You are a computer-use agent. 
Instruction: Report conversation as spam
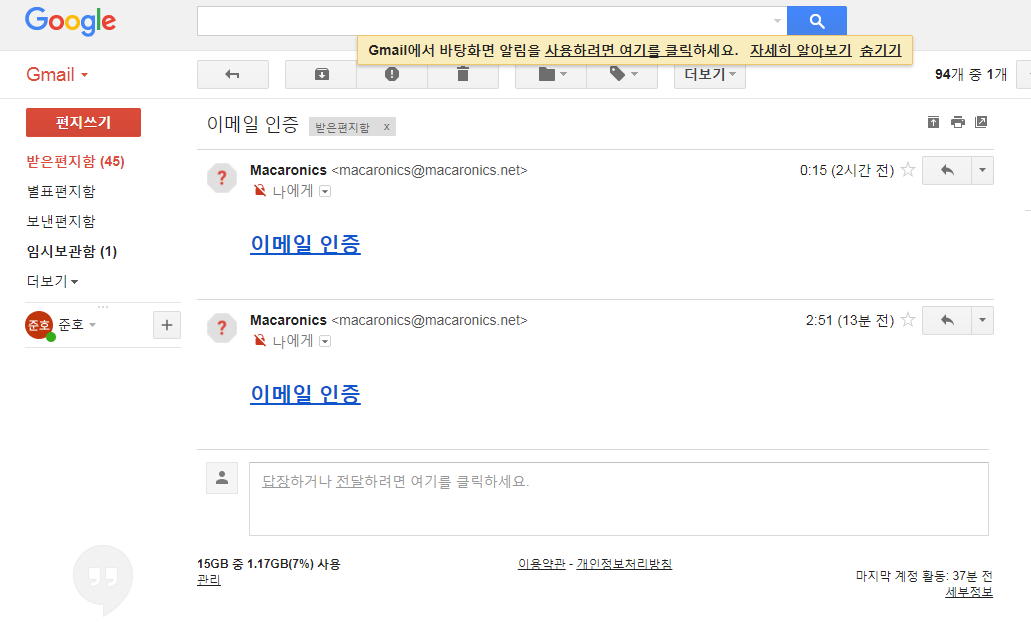pyautogui.click(x=392, y=74)
